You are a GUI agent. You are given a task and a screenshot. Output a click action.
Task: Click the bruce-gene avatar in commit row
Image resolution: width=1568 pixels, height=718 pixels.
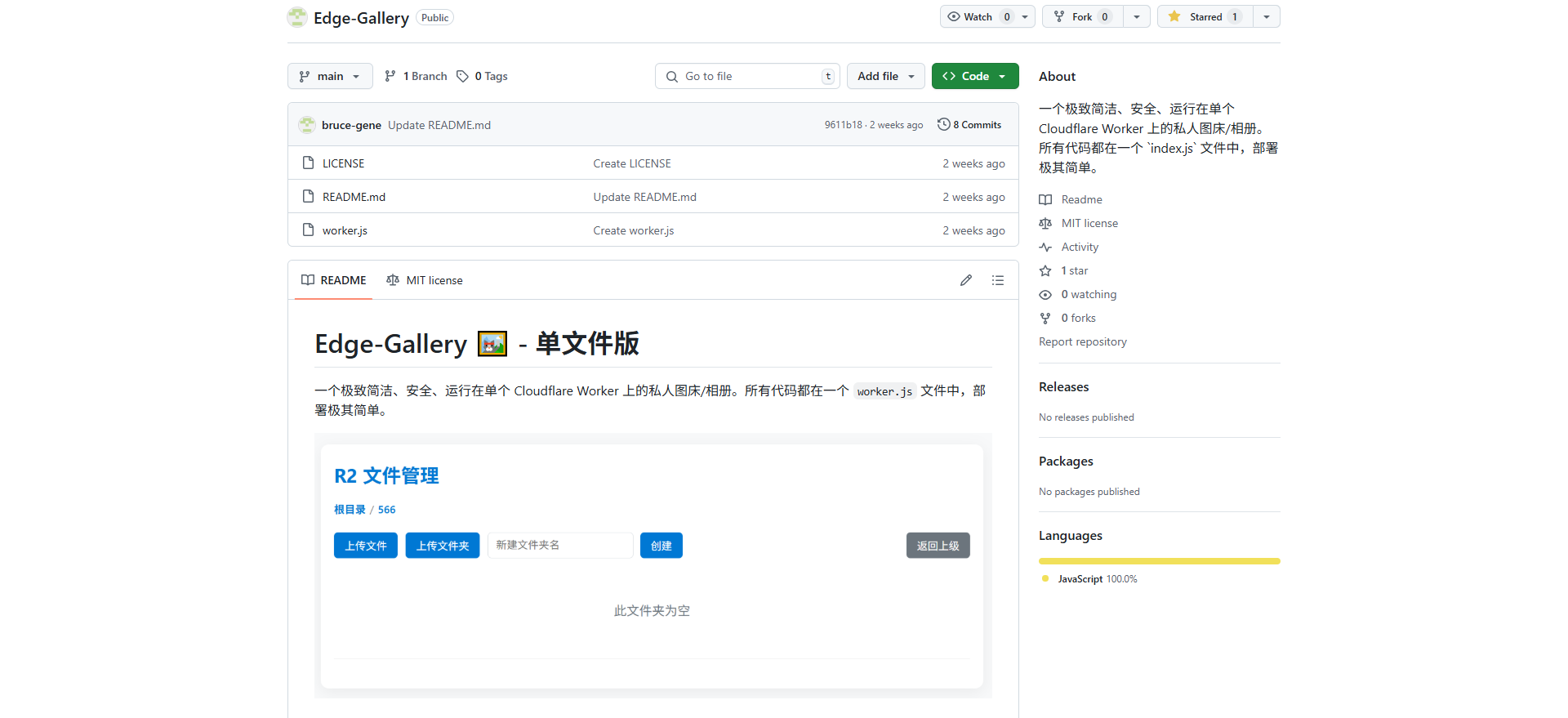coord(307,125)
